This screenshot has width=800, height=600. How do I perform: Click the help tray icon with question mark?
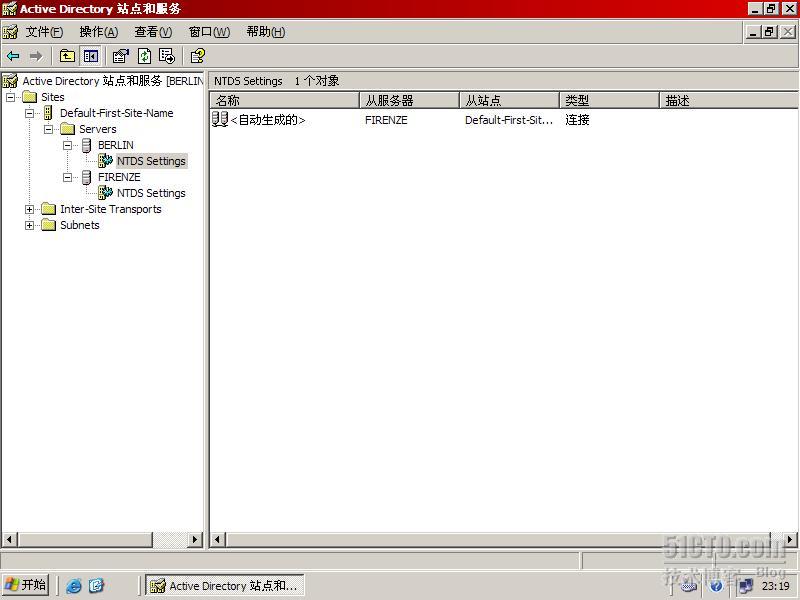(x=716, y=586)
